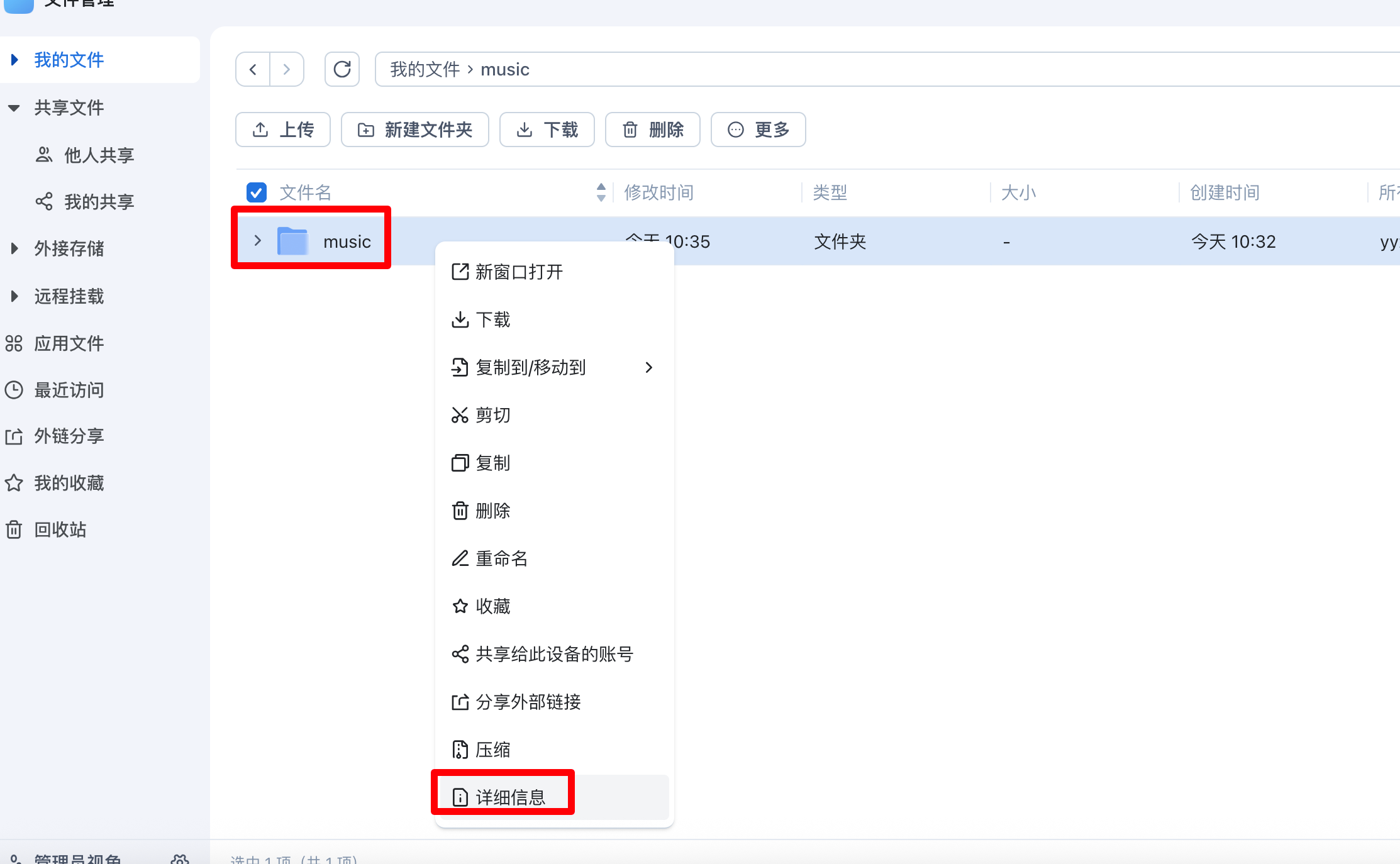Image resolution: width=1400 pixels, height=864 pixels.
Task: Go forward with the right arrow
Action: 287,69
